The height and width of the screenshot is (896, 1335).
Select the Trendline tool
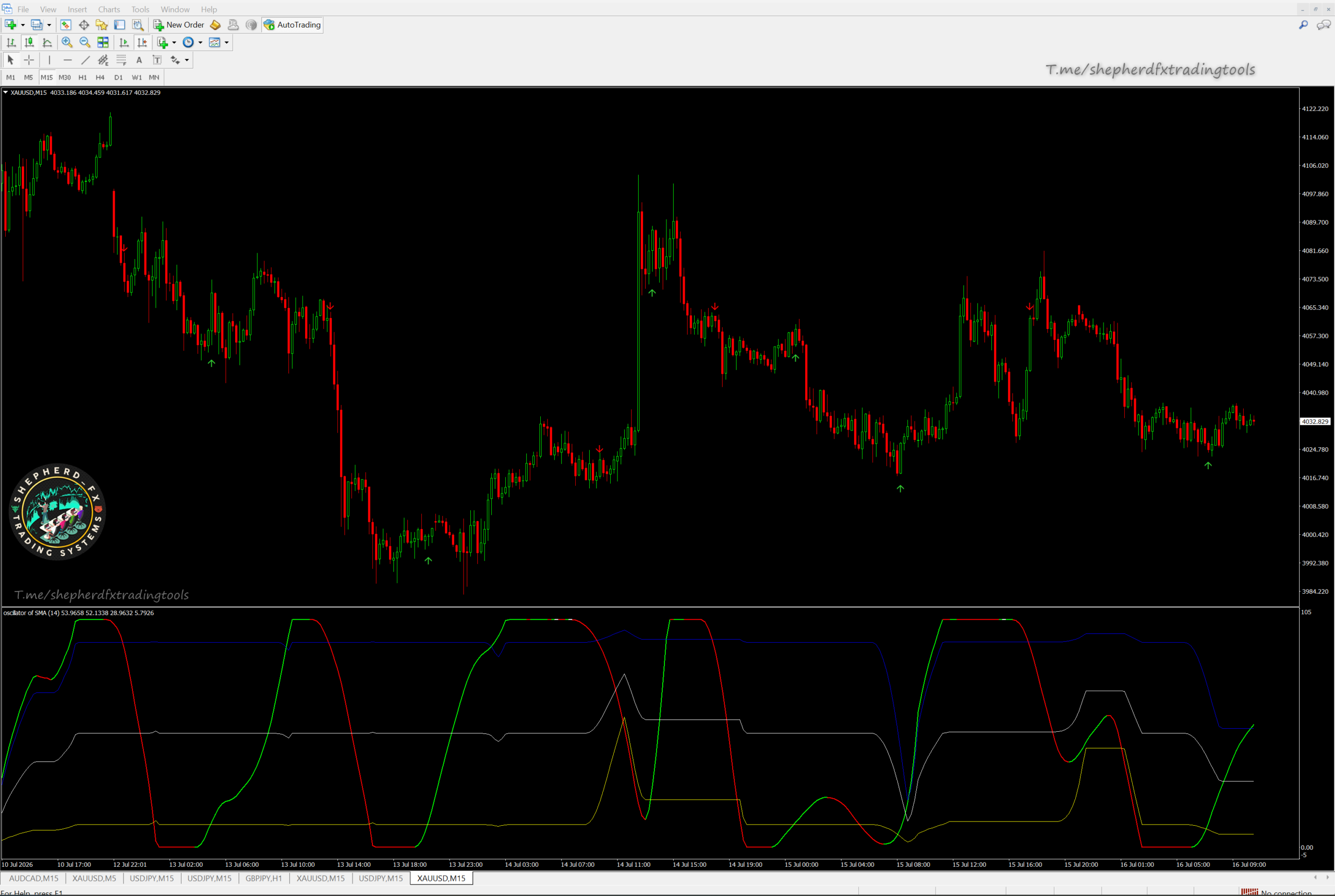coord(86,60)
